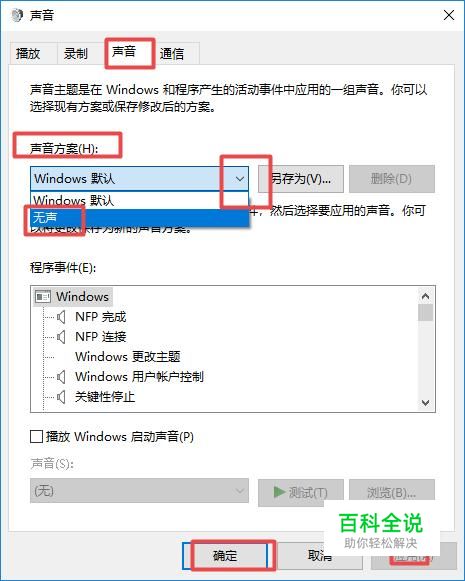Screen dimensions: 465x581
Task: Click the speaker icon beside NFP 连接
Action: tap(62, 337)
